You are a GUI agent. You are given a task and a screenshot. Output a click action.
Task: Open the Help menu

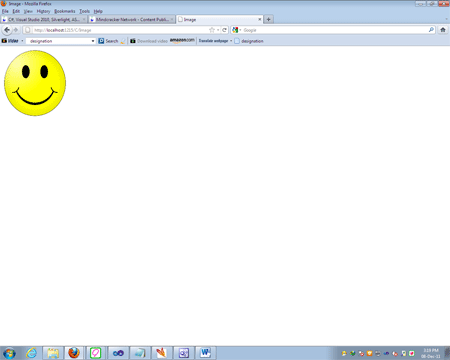(98, 11)
